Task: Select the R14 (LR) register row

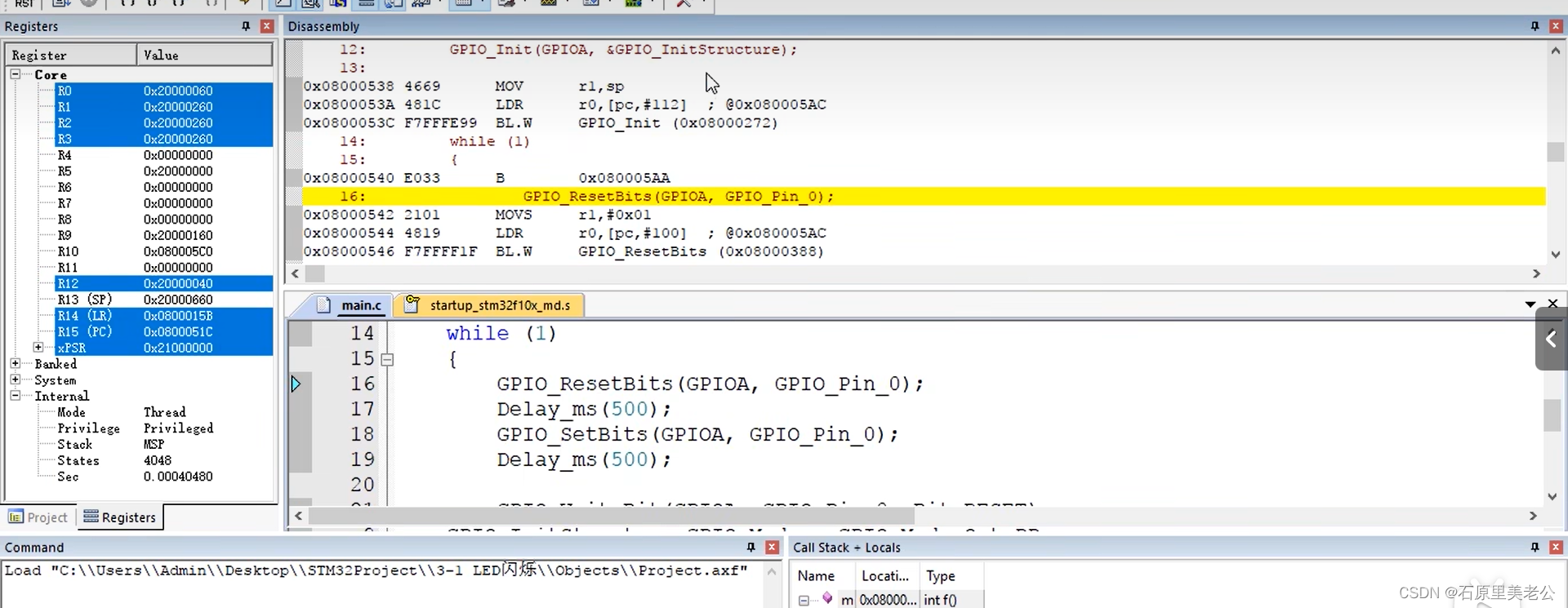Action: 164,316
